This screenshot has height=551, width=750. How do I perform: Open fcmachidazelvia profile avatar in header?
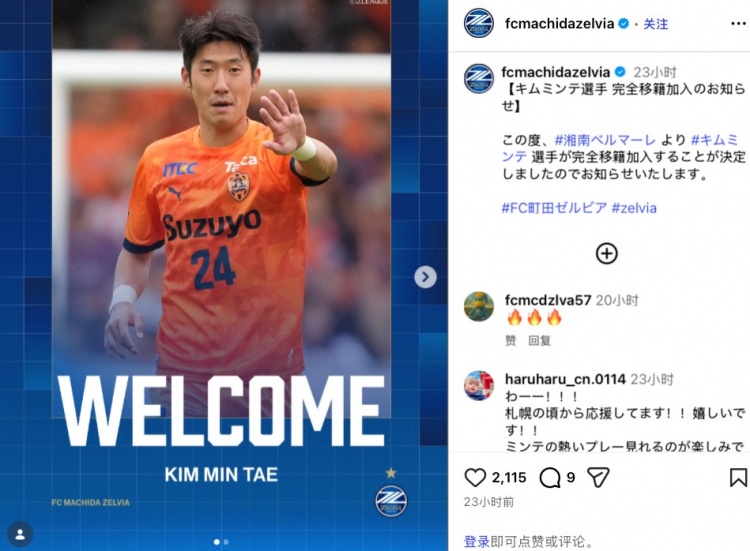pos(478,23)
